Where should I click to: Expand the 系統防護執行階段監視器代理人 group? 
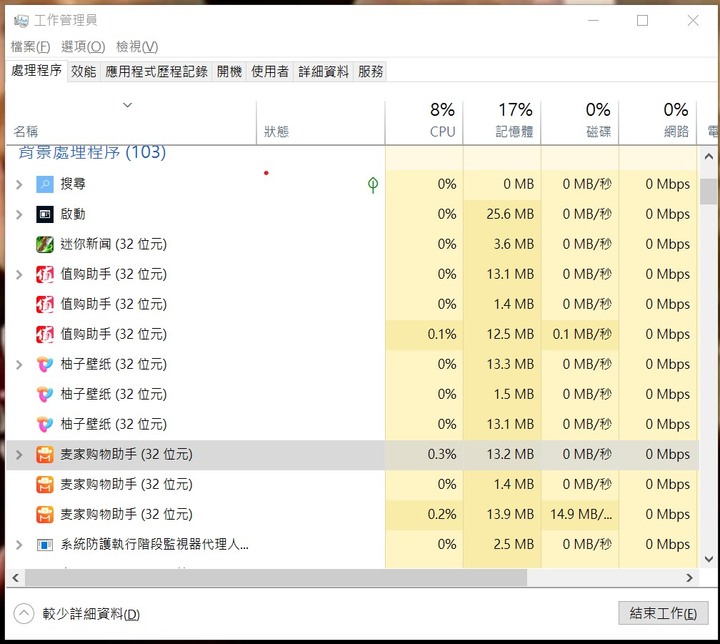(19, 545)
